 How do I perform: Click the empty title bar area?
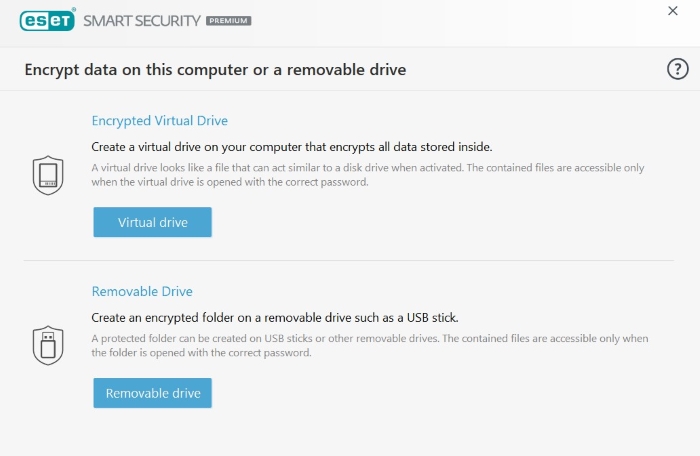pos(450,20)
